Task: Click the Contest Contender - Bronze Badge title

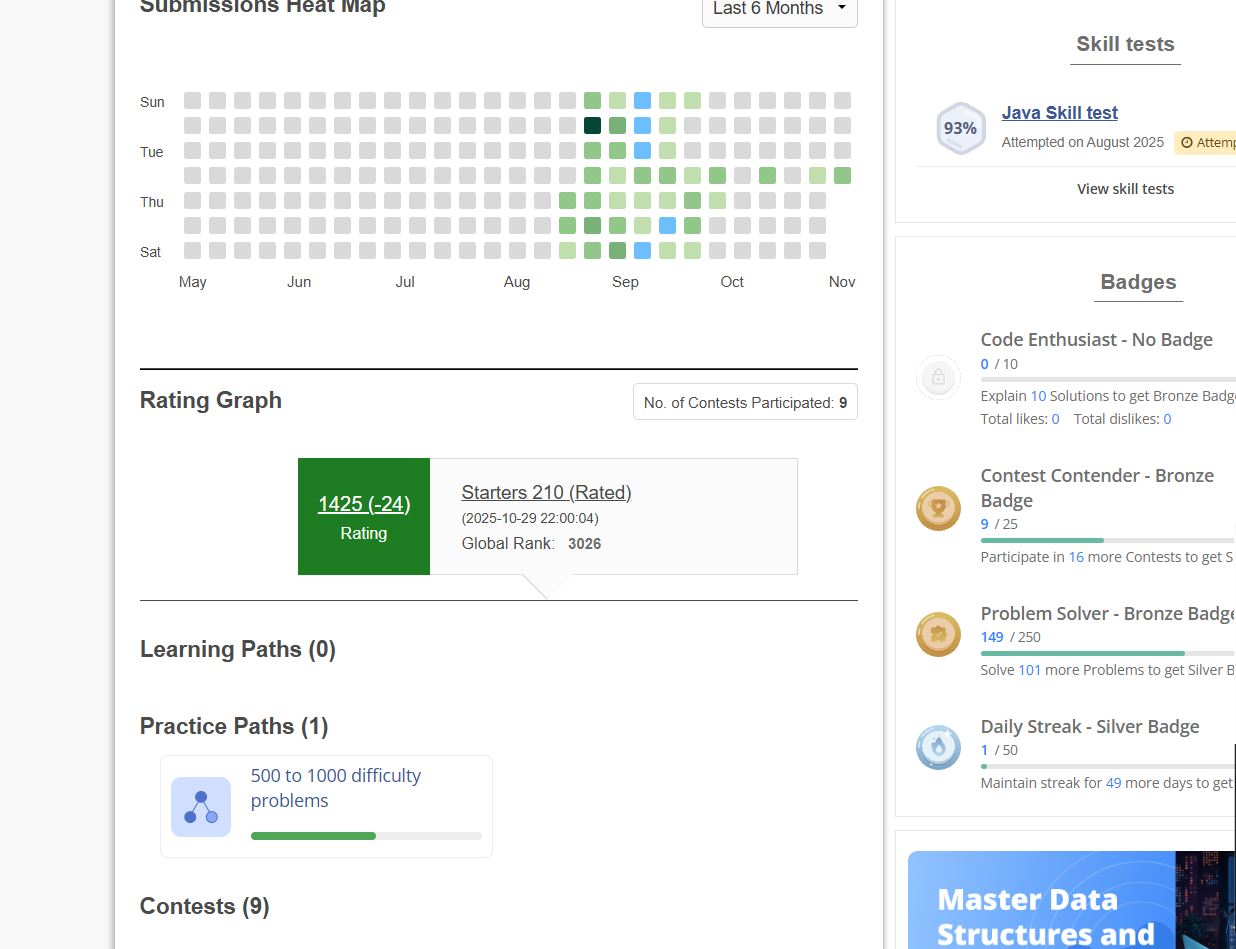Action: click(1097, 488)
